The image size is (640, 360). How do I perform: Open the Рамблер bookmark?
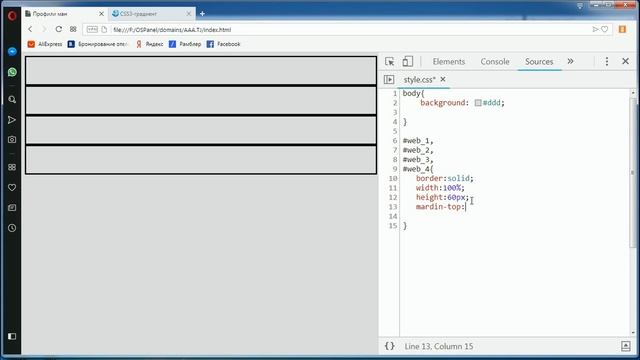(x=185, y=44)
